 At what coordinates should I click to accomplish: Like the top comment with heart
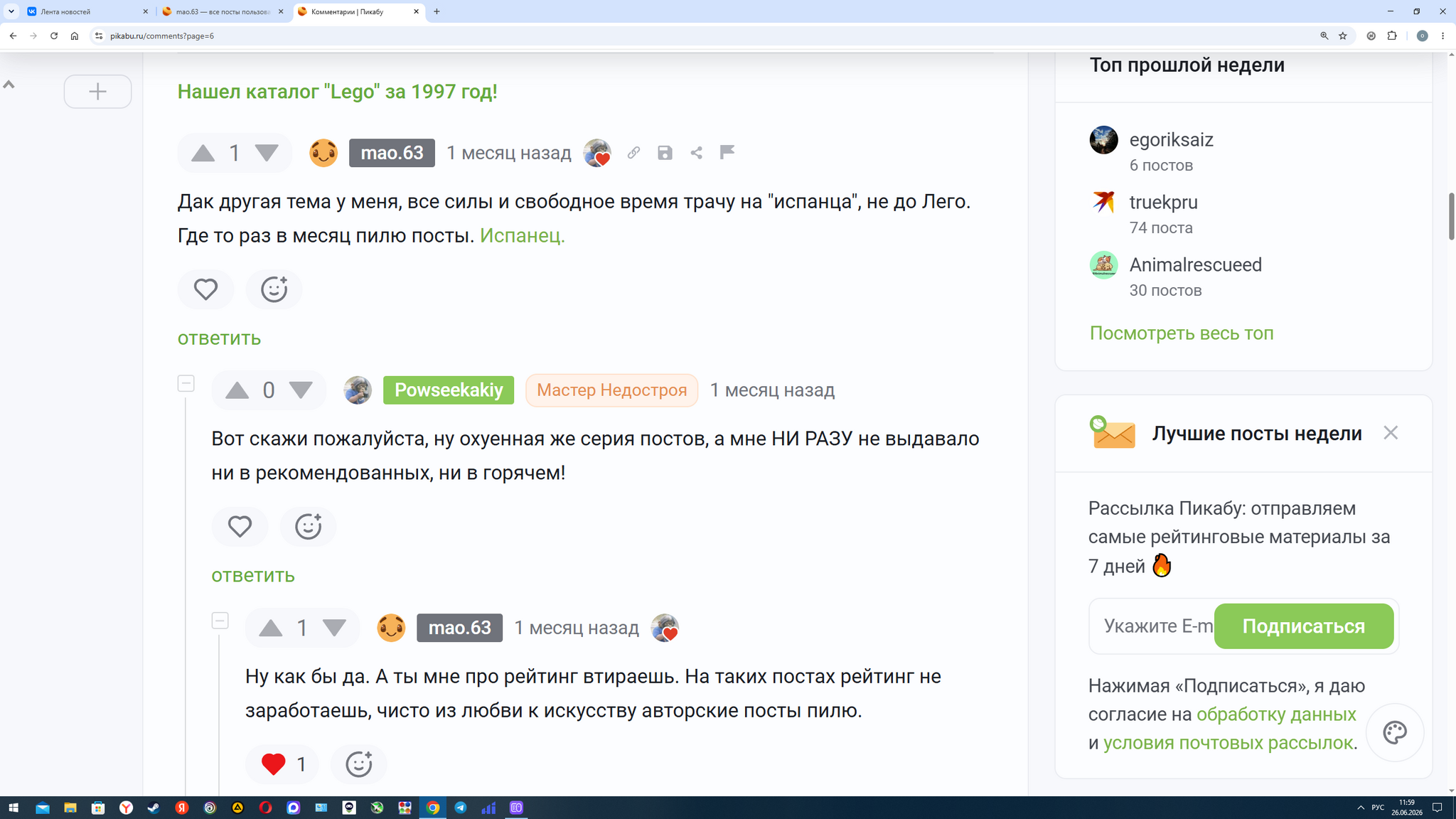click(x=205, y=289)
